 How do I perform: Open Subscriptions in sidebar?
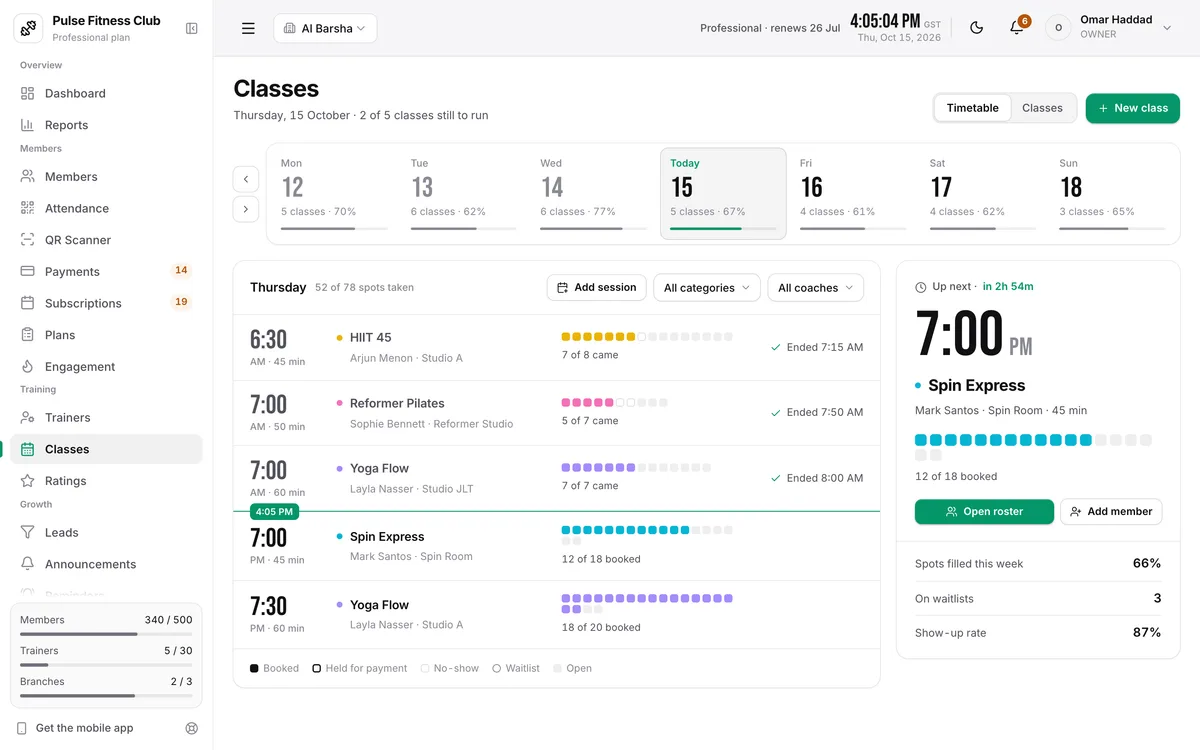click(106, 303)
